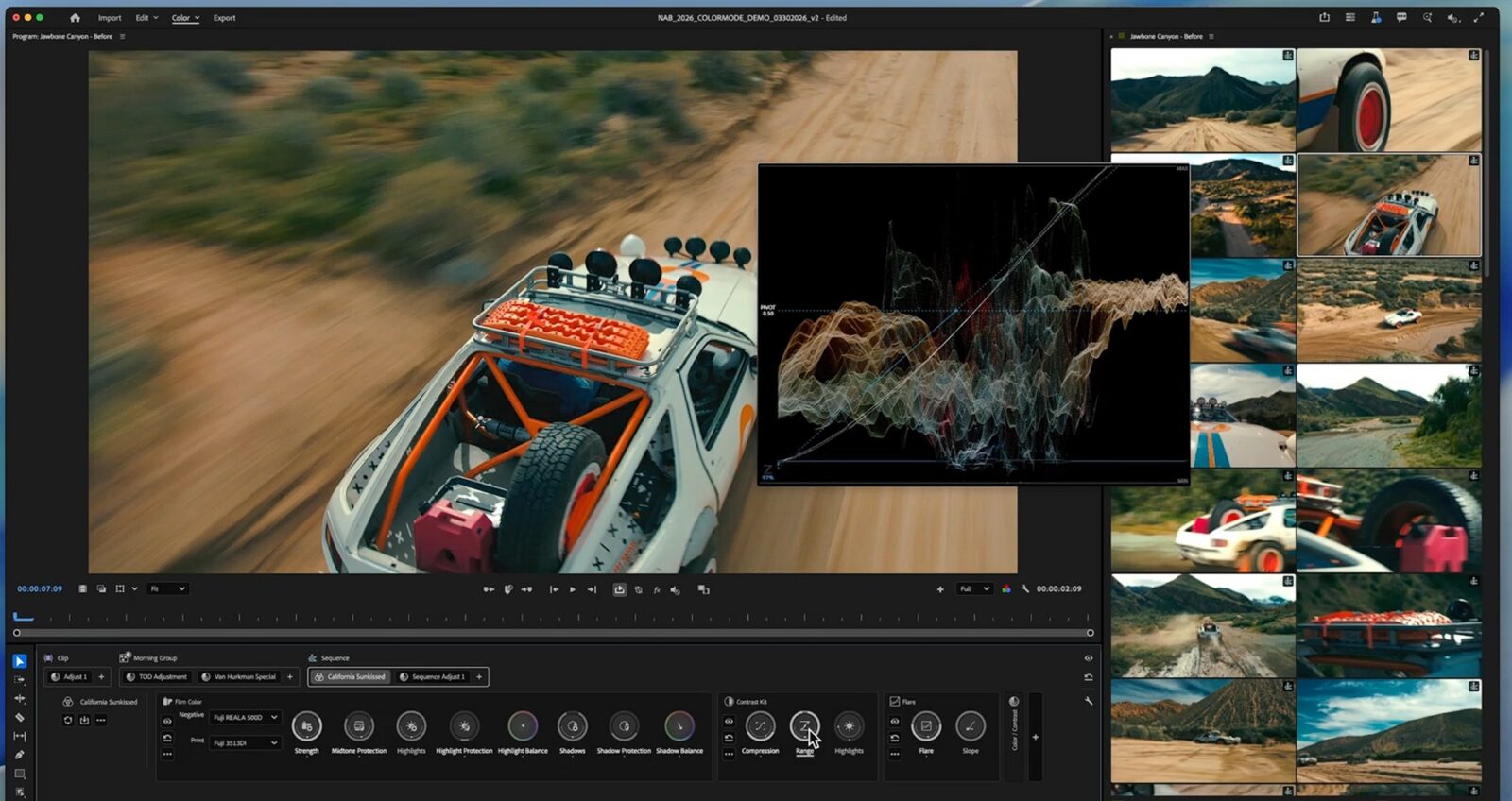The image size is (1512, 801).
Task: Select the Shadow Balance color wheel
Action: [679, 726]
